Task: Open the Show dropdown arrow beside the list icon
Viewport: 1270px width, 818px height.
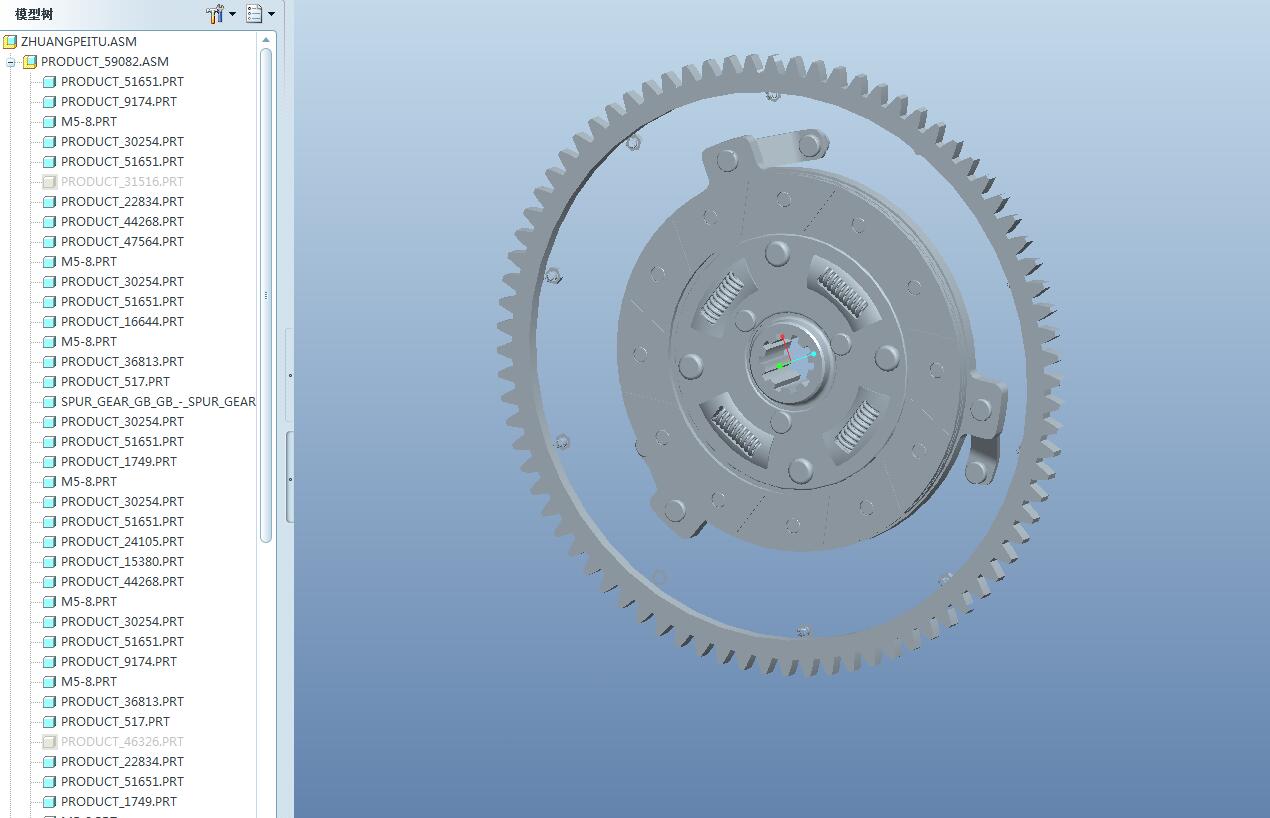Action: (x=272, y=14)
